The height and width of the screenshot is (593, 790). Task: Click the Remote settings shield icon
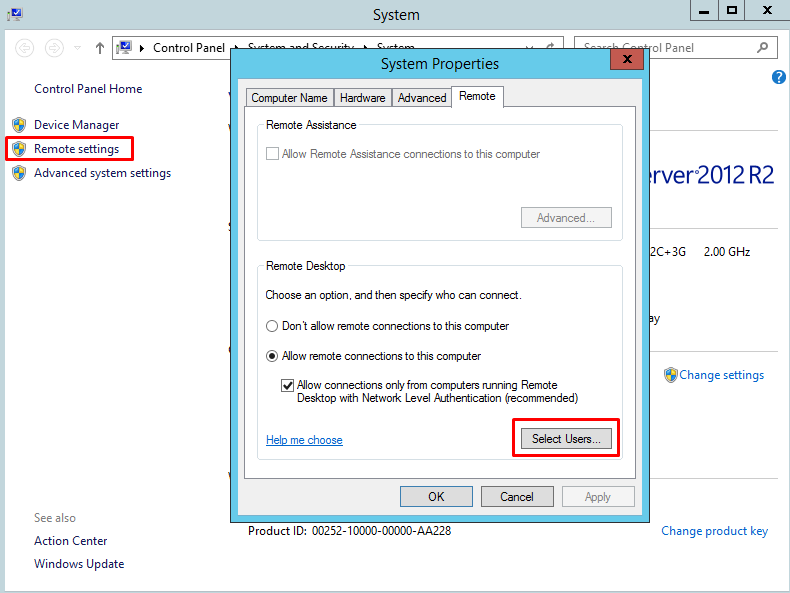[x=19, y=149]
